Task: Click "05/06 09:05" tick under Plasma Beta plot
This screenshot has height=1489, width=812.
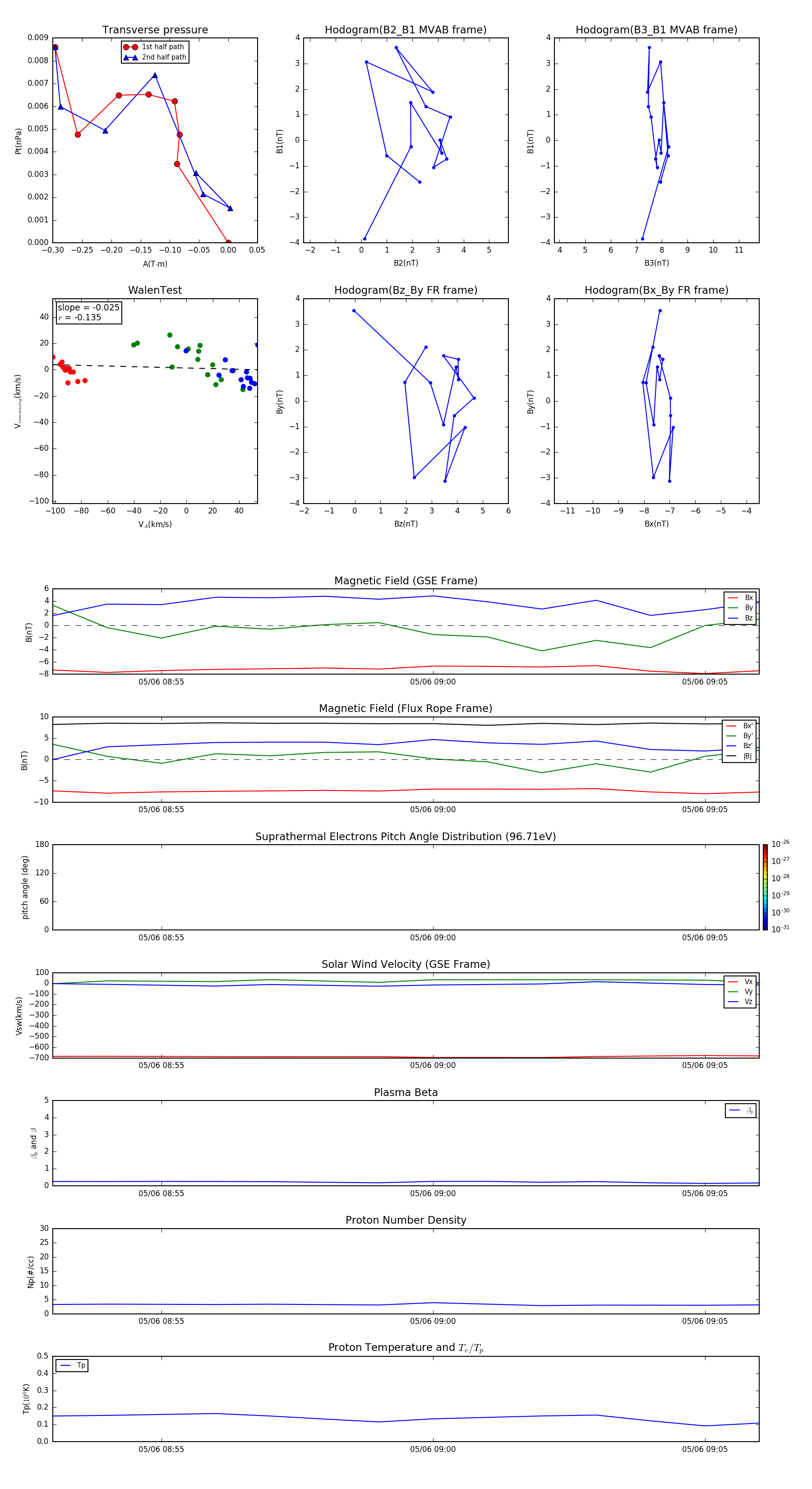Action: click(x=705, y=1193)
